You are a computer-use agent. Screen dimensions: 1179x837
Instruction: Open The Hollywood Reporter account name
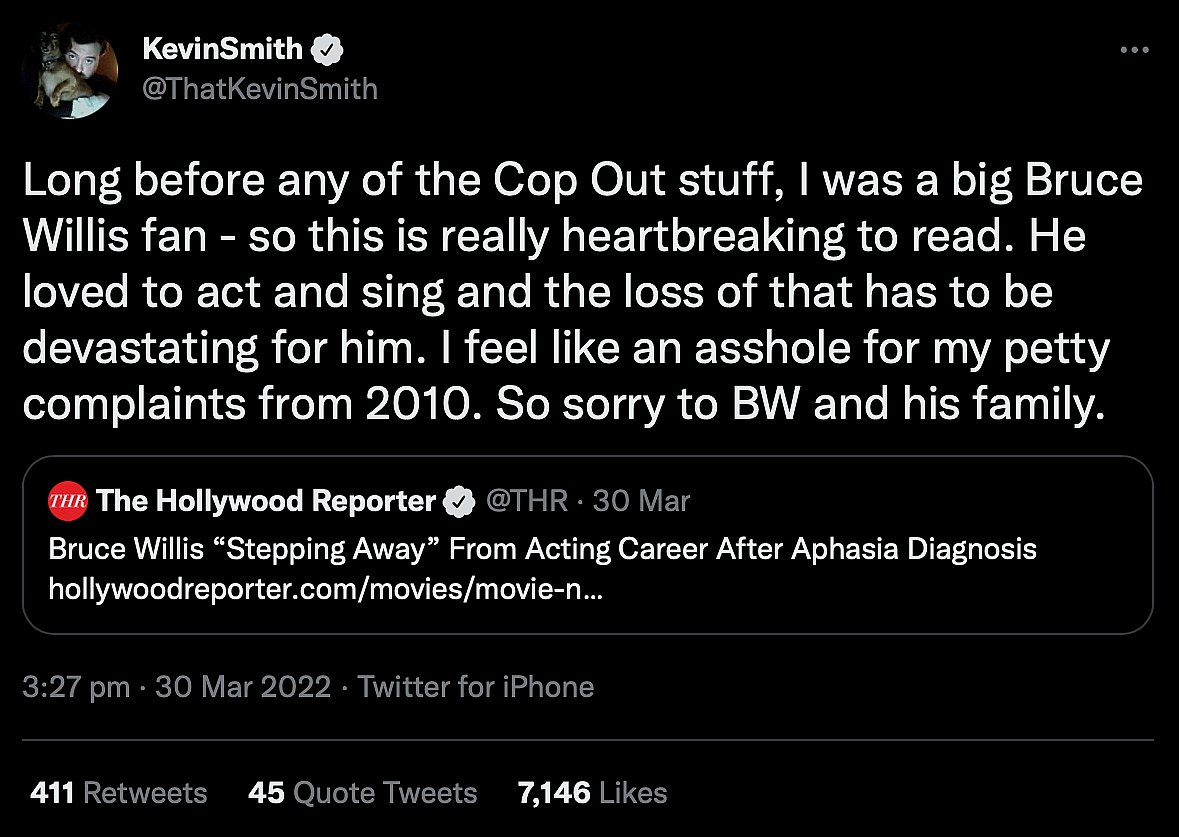(x=266, y=500)
